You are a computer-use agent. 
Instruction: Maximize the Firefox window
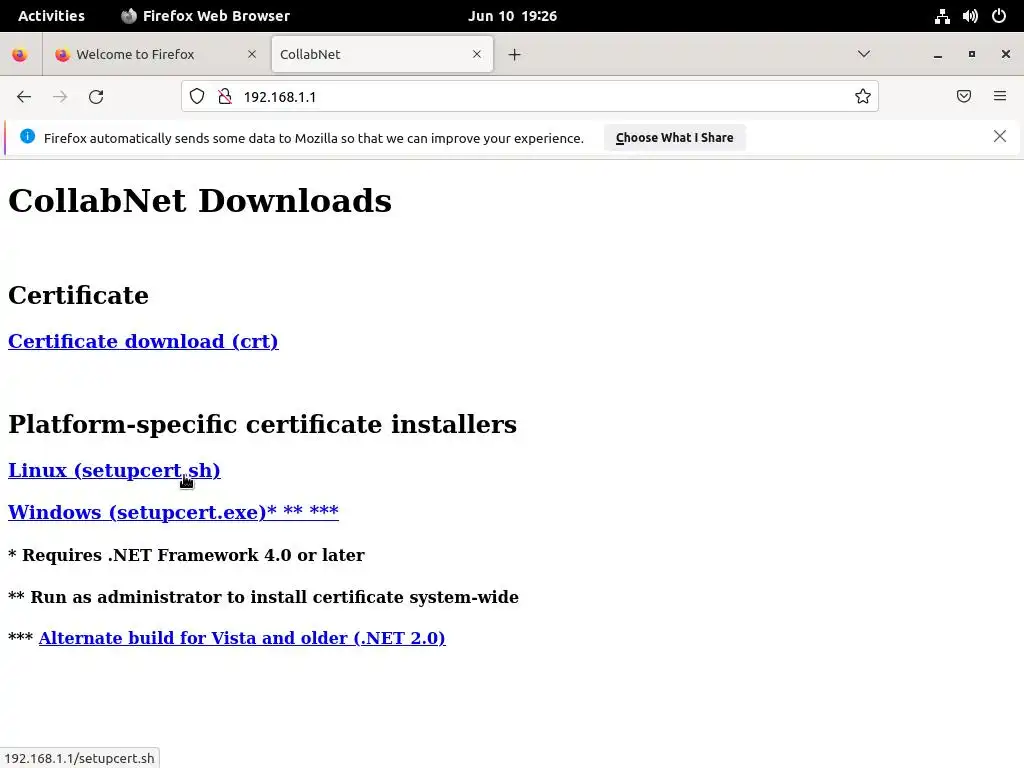pos(972,54)
